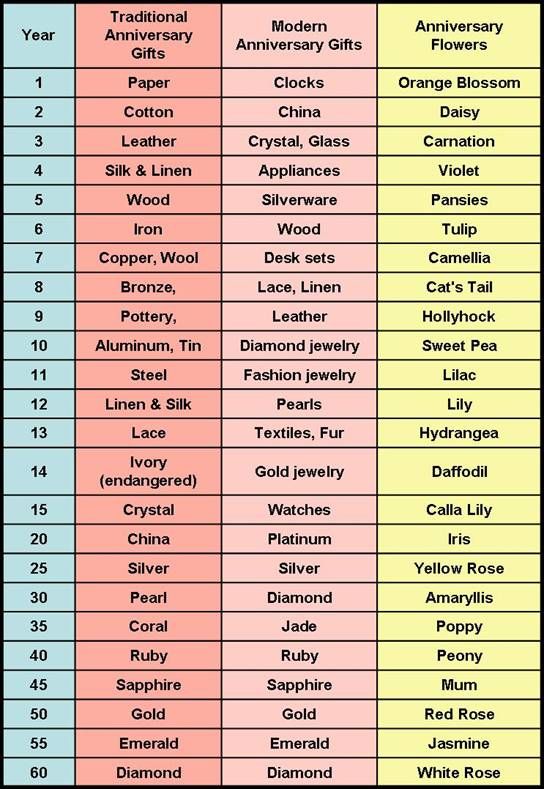
Task: Select the Calla Lily flower cell
Action: tap(458, 510)
